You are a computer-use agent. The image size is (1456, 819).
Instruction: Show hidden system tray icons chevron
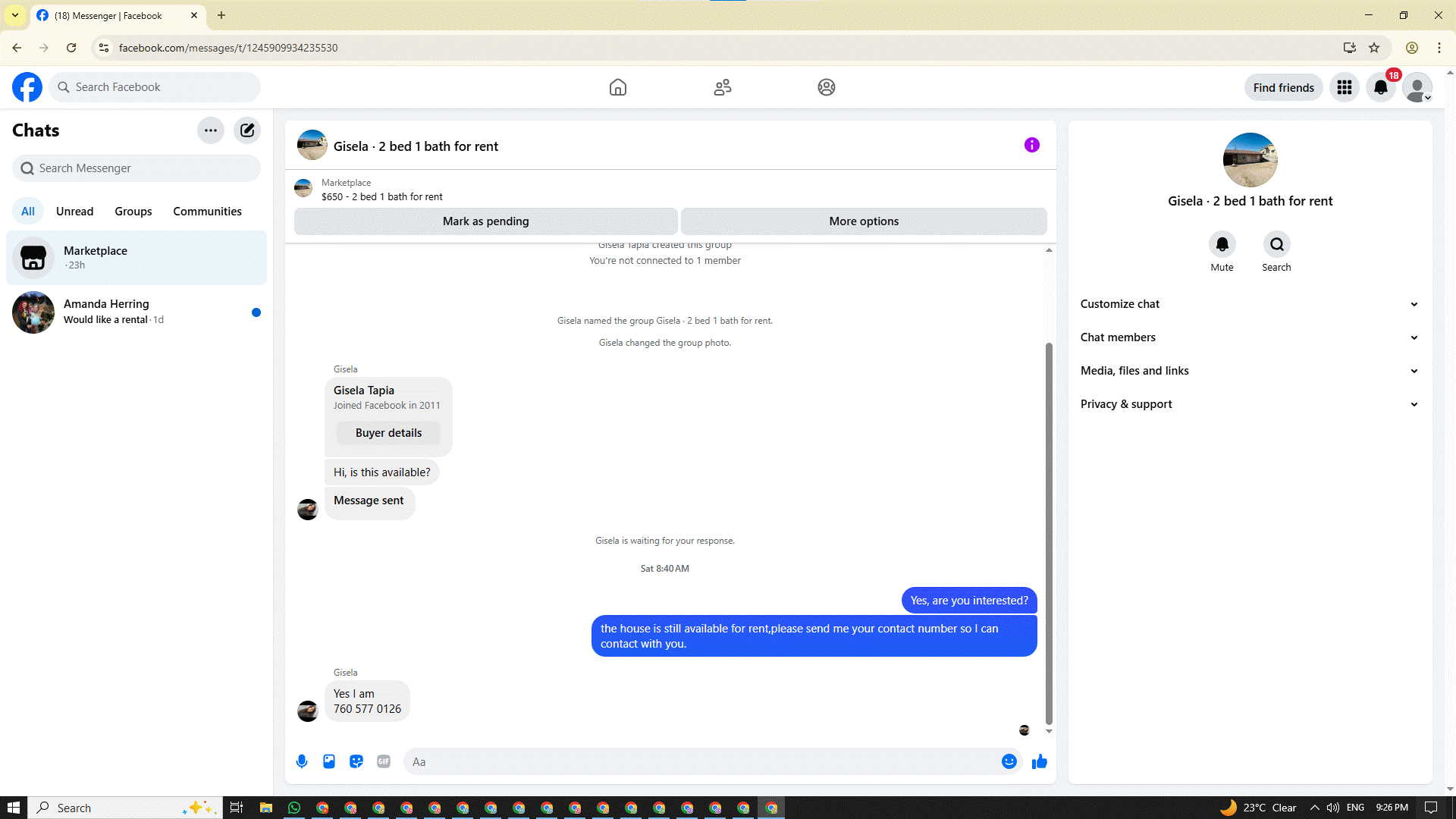[x=1314, y=808]
